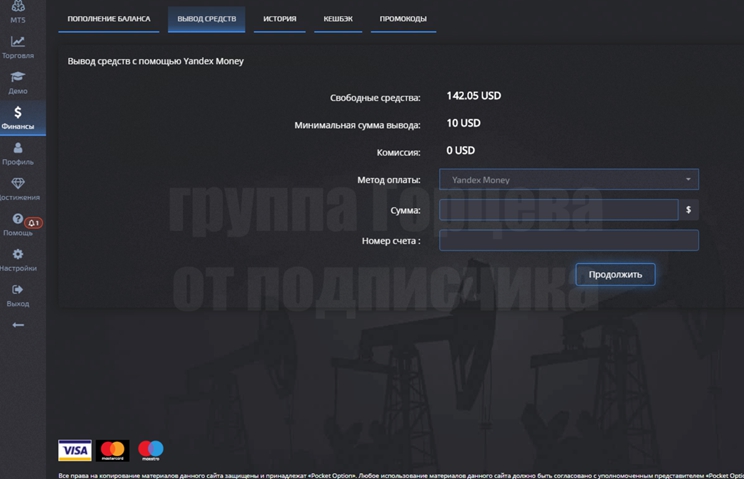Click the Visa logo in footer
This screenshot has height=479, width=744.
(x=74, y=450)
